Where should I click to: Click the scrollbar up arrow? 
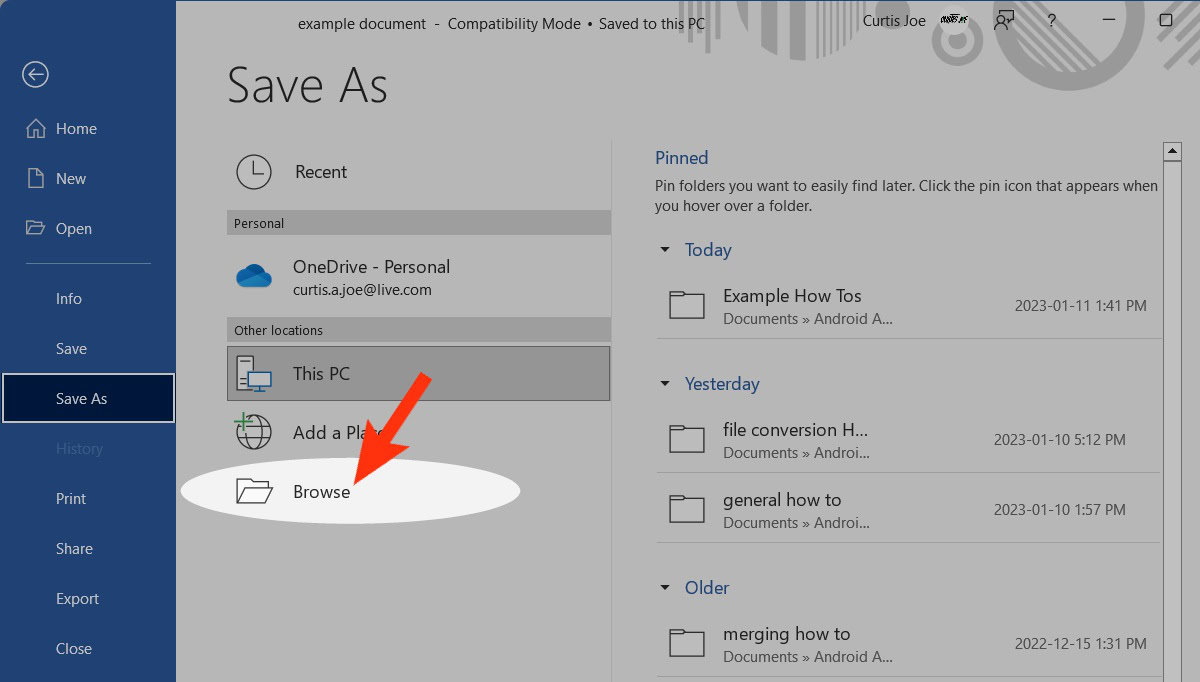pos(1173,151)
